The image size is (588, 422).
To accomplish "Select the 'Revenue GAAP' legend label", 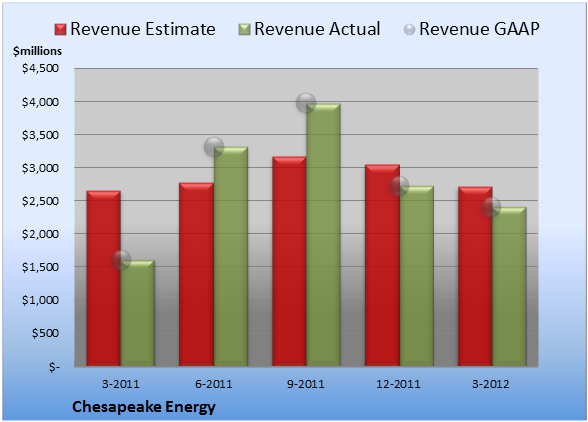I will pos(479,29).
